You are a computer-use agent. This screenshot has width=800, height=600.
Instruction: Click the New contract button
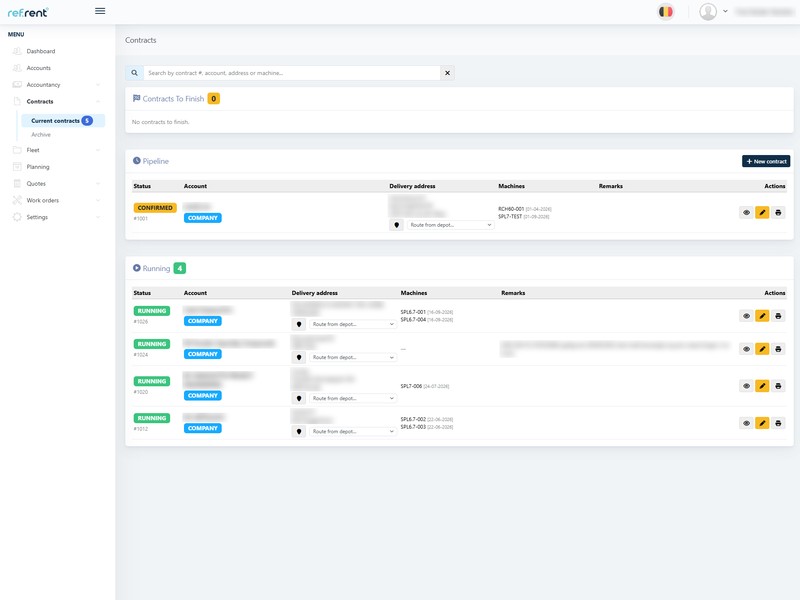click(766, 161)
